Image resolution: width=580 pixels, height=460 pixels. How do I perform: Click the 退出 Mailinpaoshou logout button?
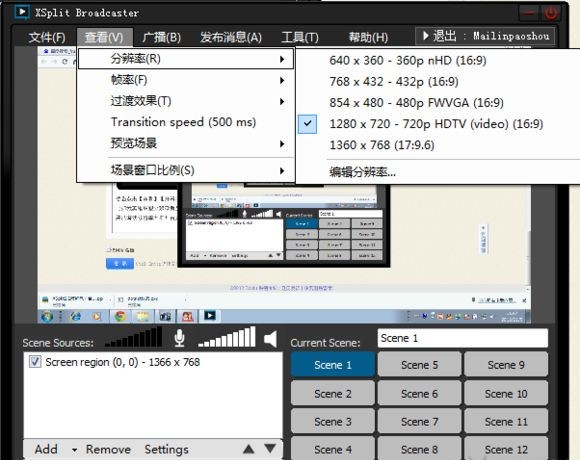485,36
